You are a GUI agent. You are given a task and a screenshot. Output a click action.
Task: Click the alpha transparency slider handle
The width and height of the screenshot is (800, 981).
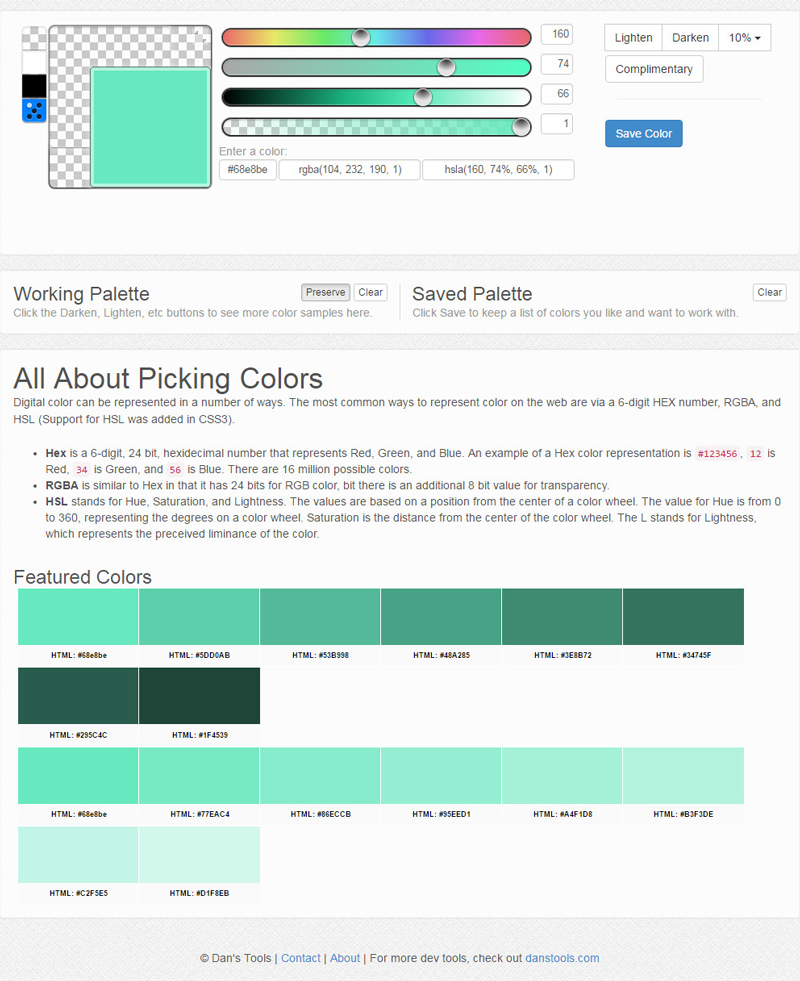coord(520,127)
